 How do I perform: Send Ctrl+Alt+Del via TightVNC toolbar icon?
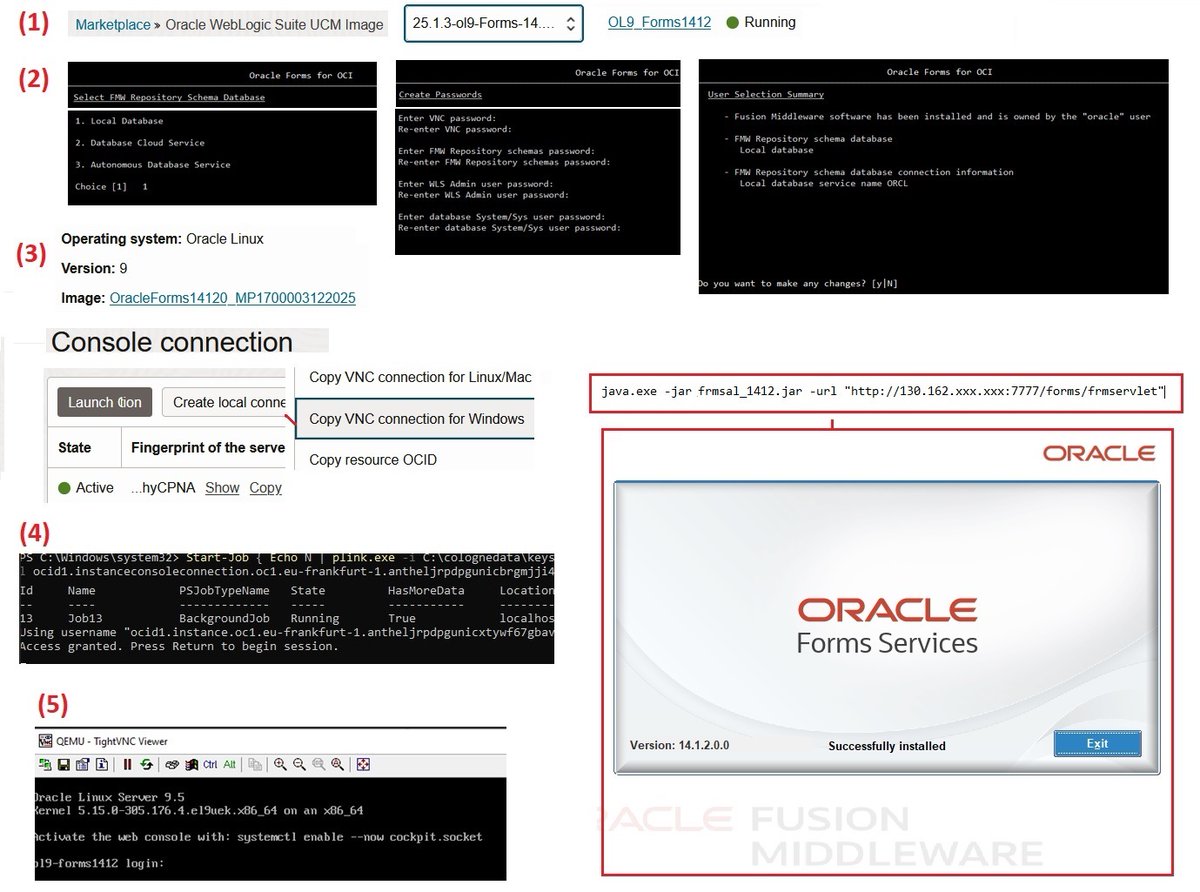point(172,764)
